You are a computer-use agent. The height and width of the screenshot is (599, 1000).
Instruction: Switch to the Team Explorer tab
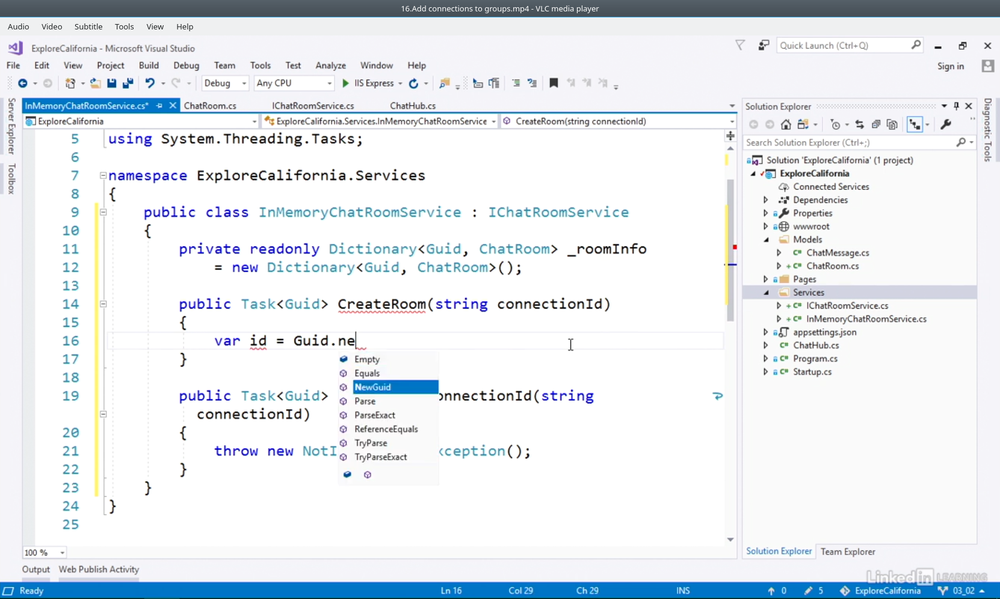pyautogui.click(x=848, y=552)
